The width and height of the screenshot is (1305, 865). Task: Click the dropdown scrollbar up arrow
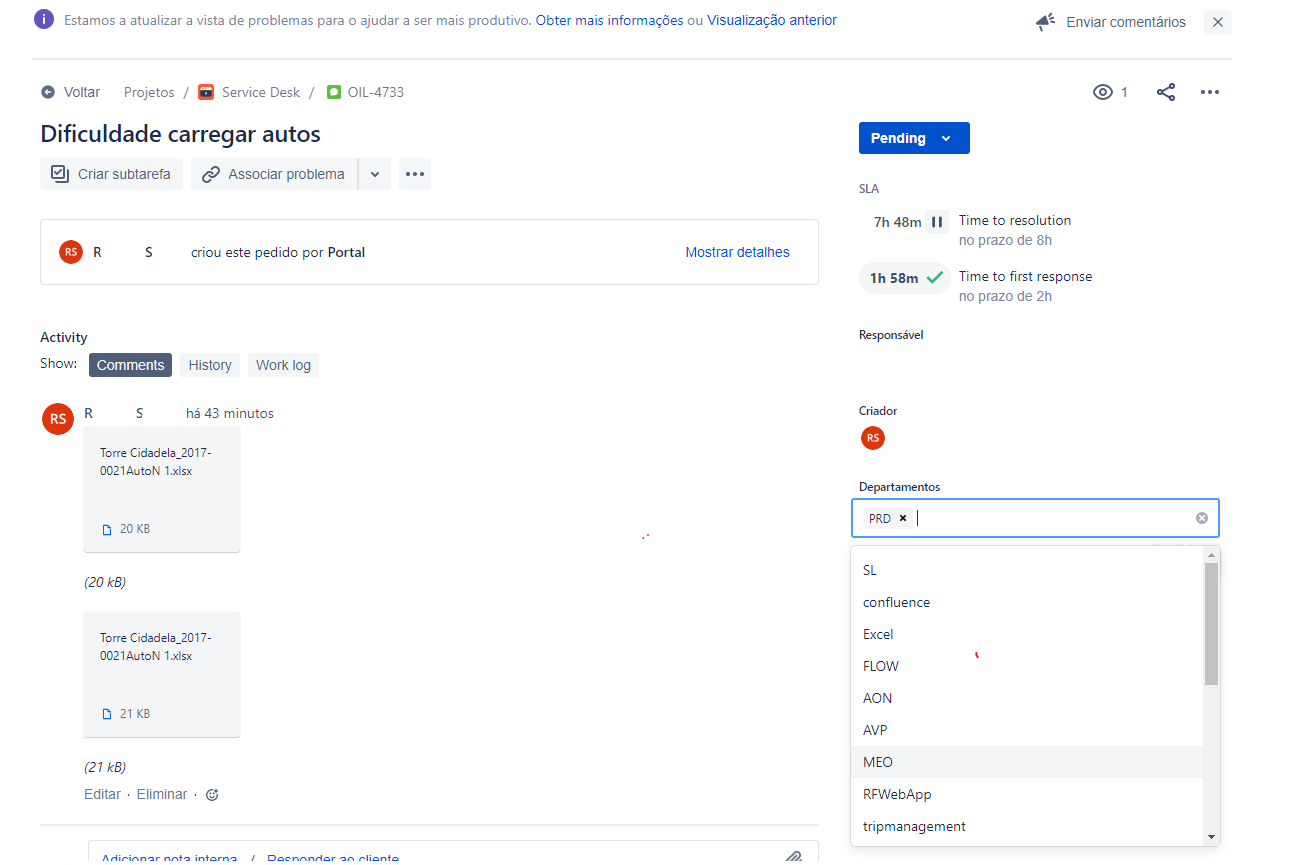pyautogui.click(x=1211, y=554)
